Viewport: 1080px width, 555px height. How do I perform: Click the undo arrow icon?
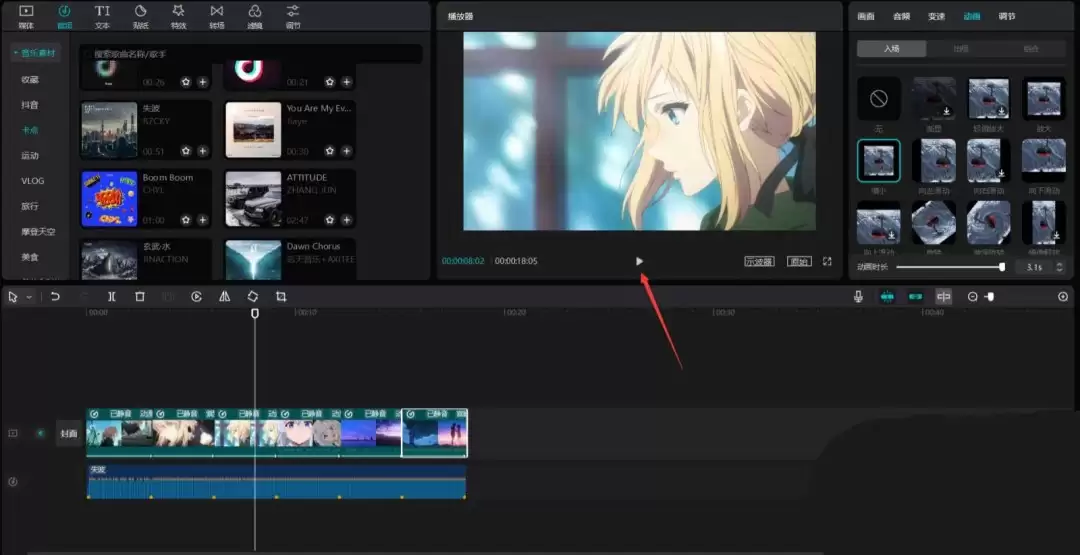pos(55,297)
